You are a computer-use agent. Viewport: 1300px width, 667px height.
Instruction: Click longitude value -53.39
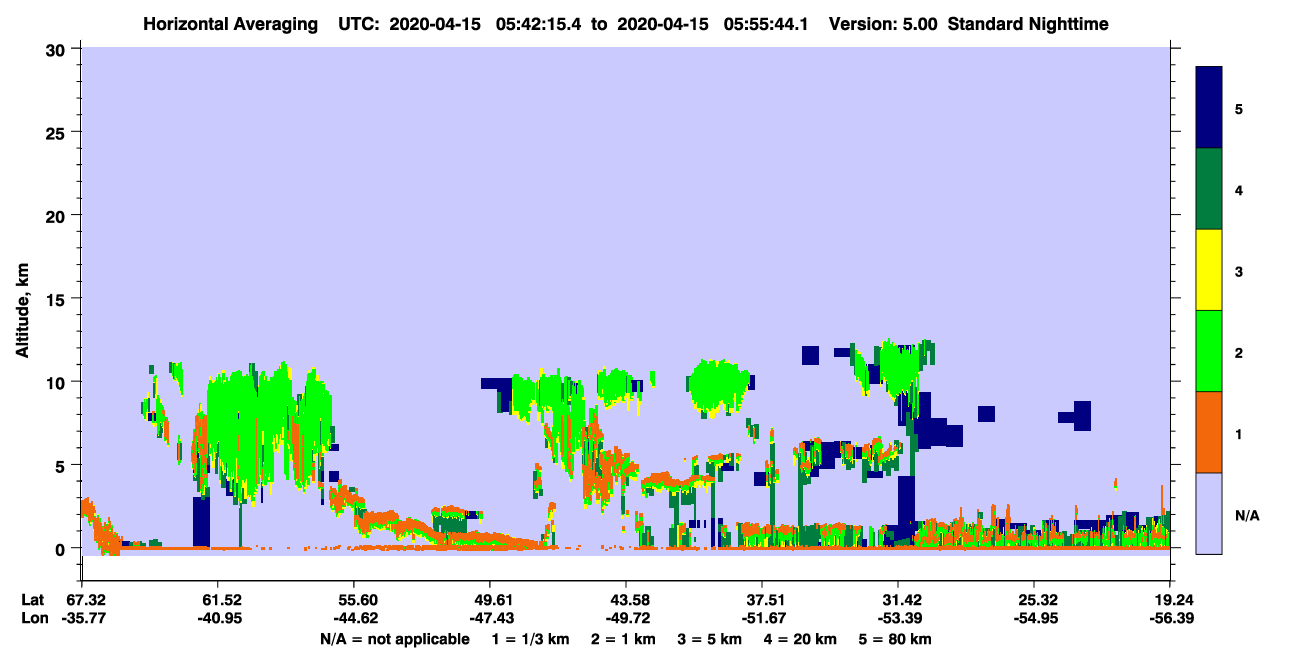click(x=898, y=619)
